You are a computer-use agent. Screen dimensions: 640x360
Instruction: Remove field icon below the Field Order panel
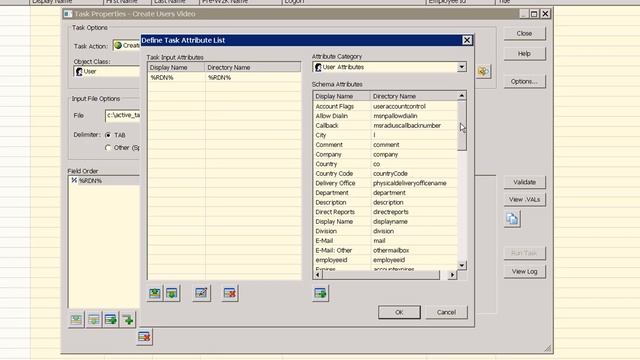144,337
